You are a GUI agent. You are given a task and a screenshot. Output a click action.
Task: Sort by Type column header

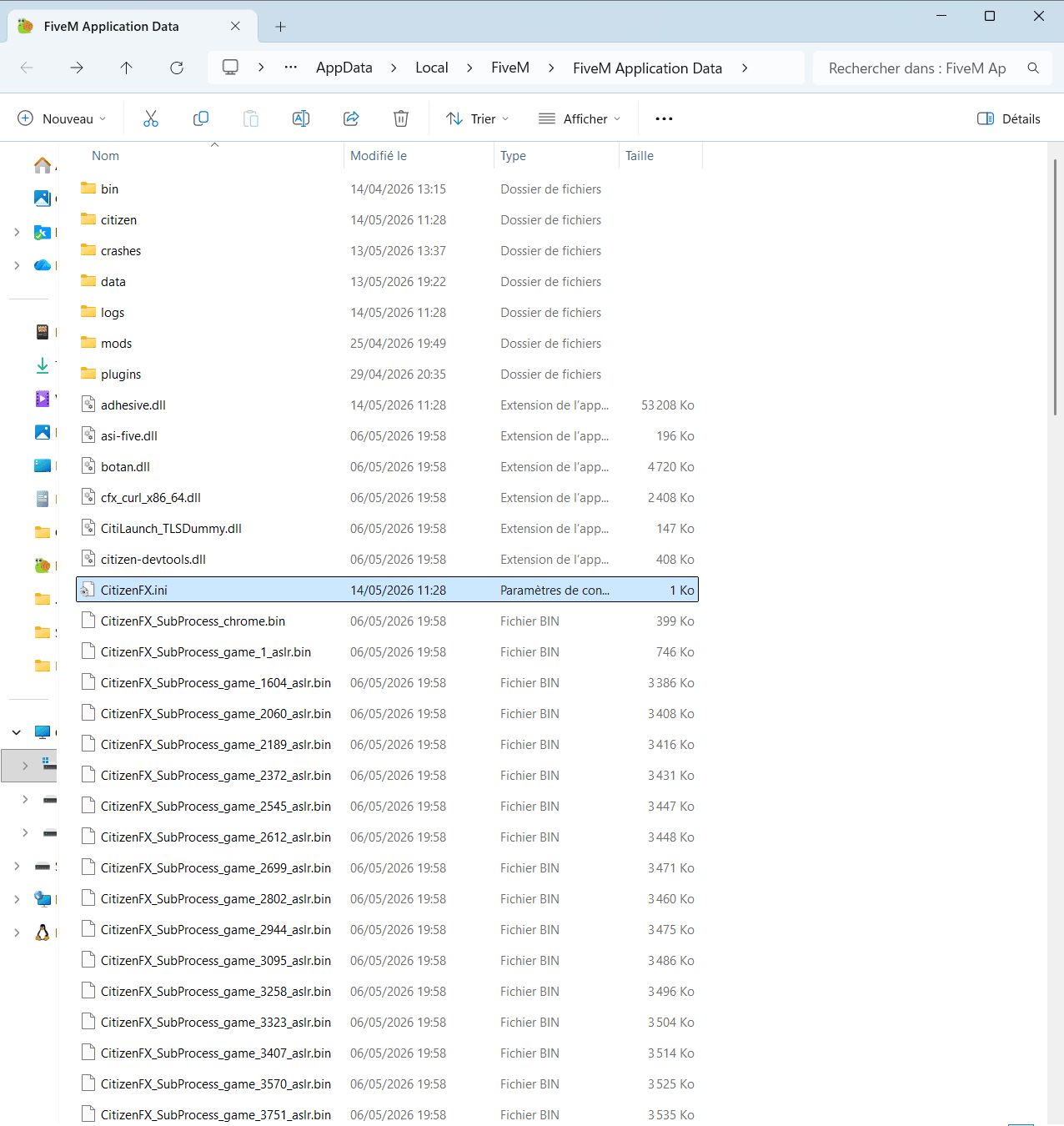coord(513,156)
